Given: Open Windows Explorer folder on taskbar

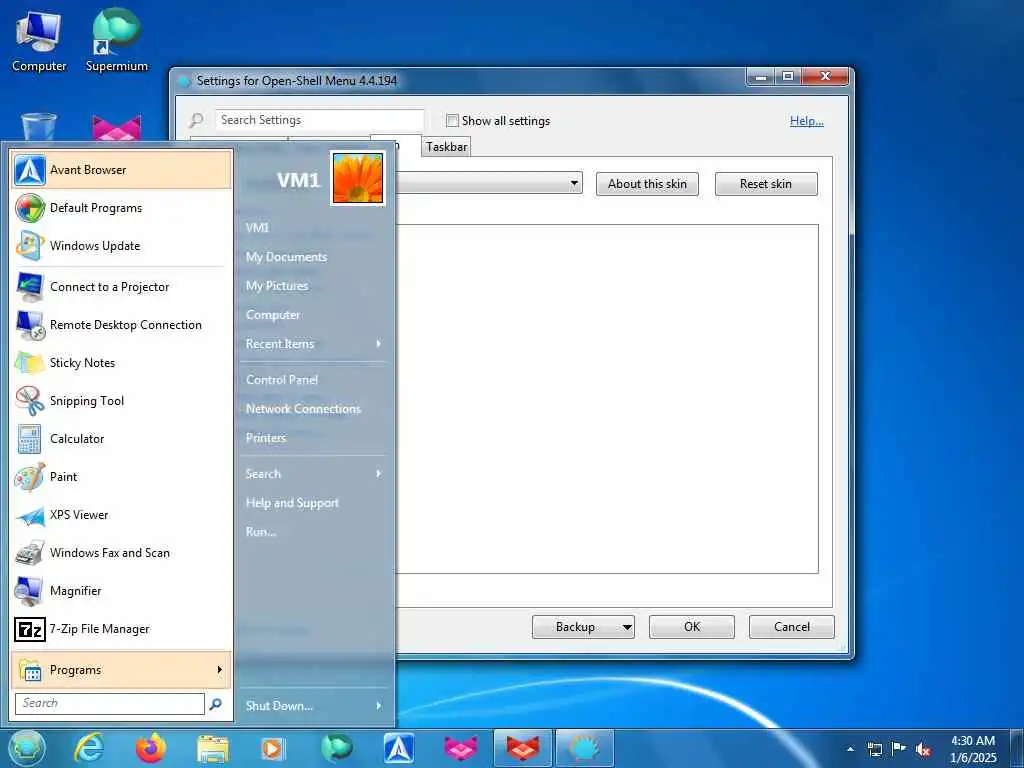Looking at the screenshot, I should [212, 748].
